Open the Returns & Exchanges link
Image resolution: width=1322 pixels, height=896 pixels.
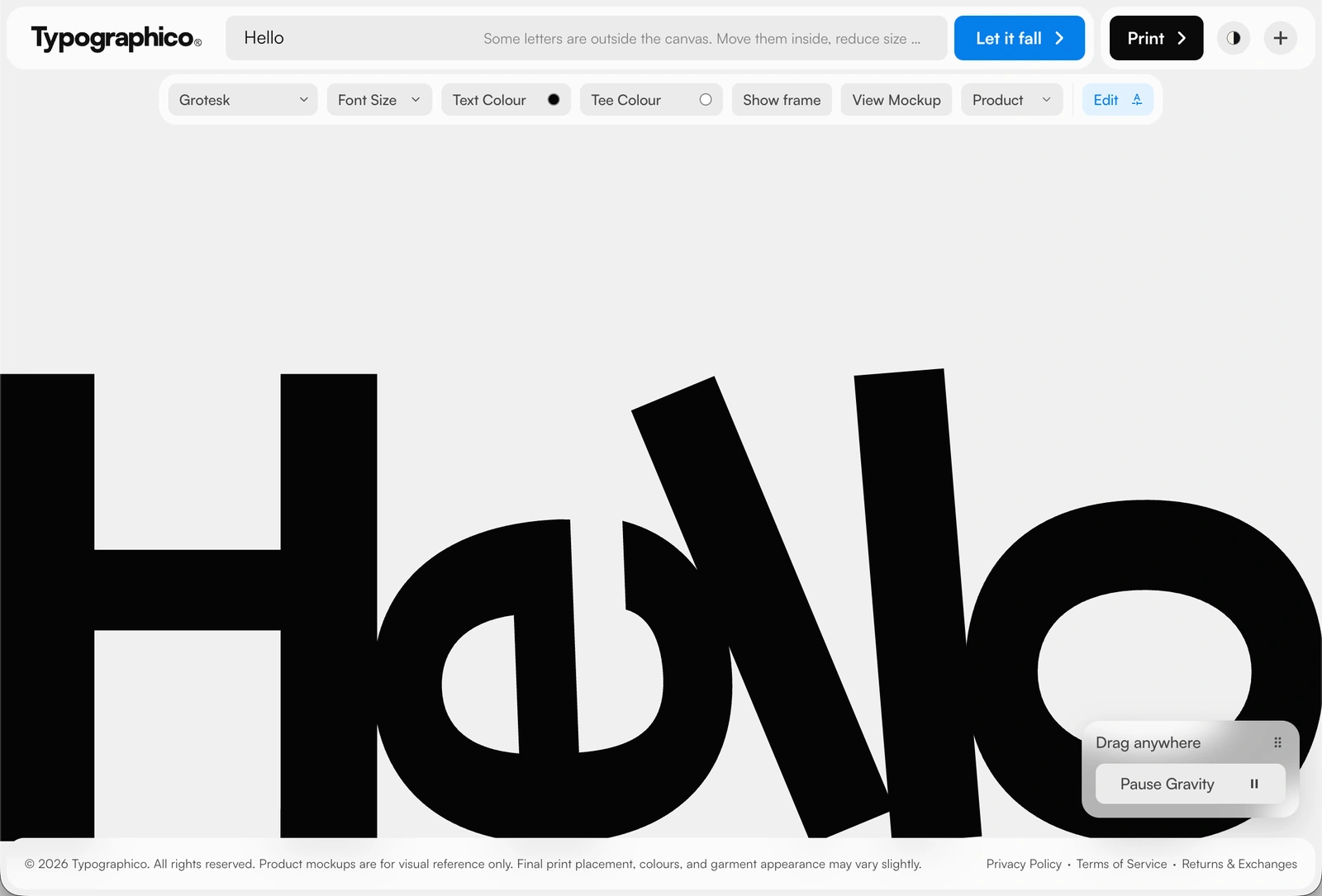coord(1239,864)
